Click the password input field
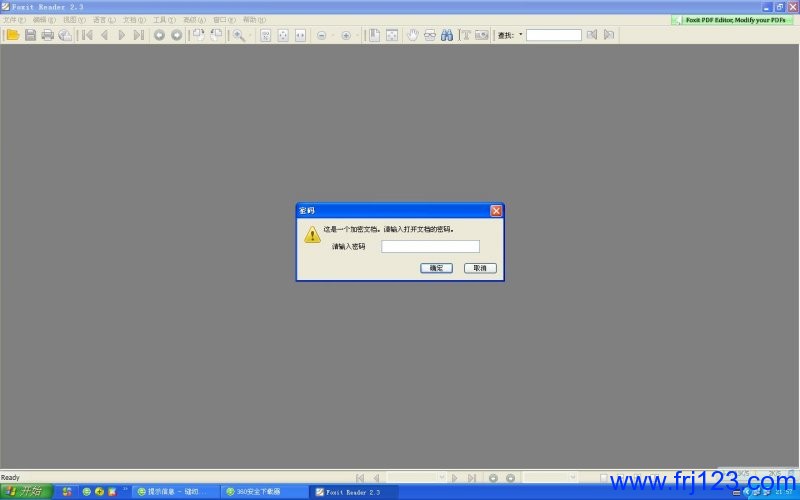The image size is (800, 500). 430,246
